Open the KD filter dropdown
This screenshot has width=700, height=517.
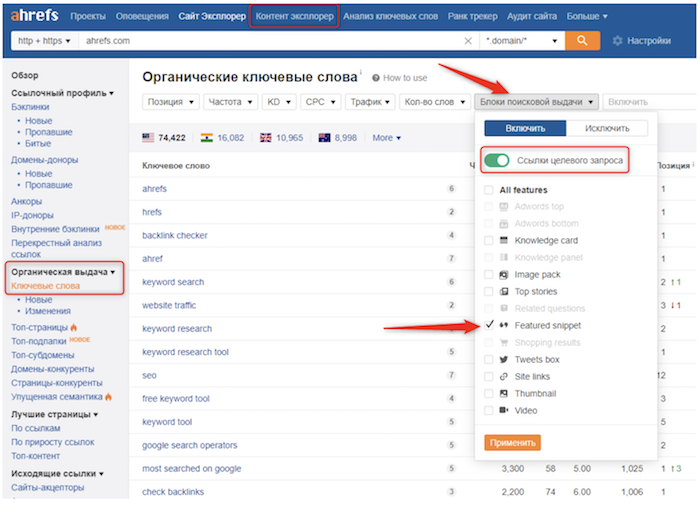coord(279,102)
